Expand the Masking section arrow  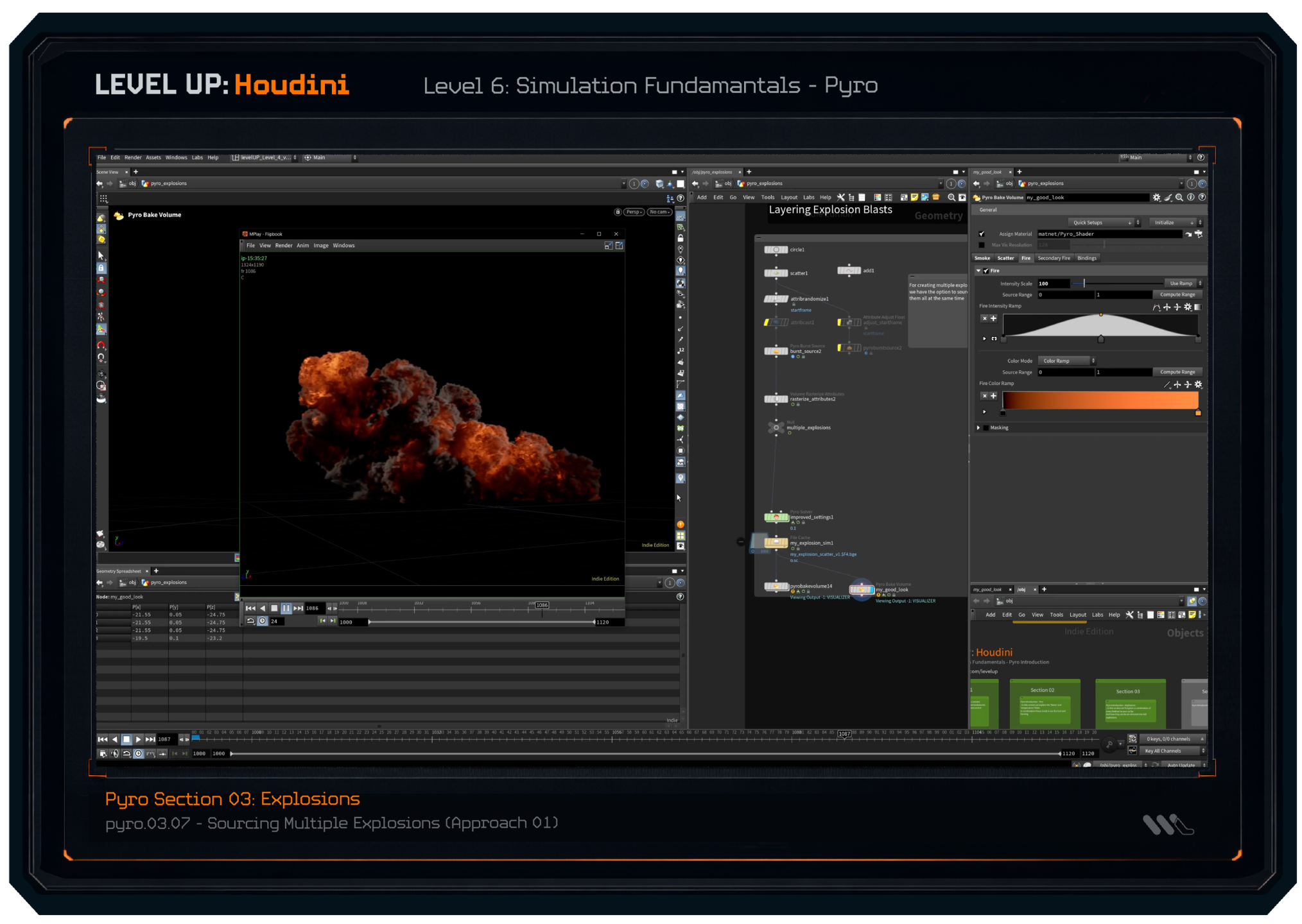pos(978,428)
